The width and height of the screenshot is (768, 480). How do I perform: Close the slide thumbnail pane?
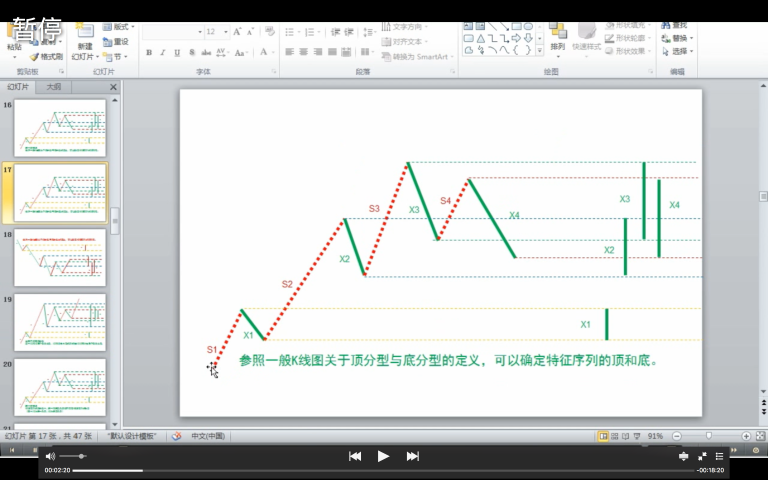click(x=113, y=87)
